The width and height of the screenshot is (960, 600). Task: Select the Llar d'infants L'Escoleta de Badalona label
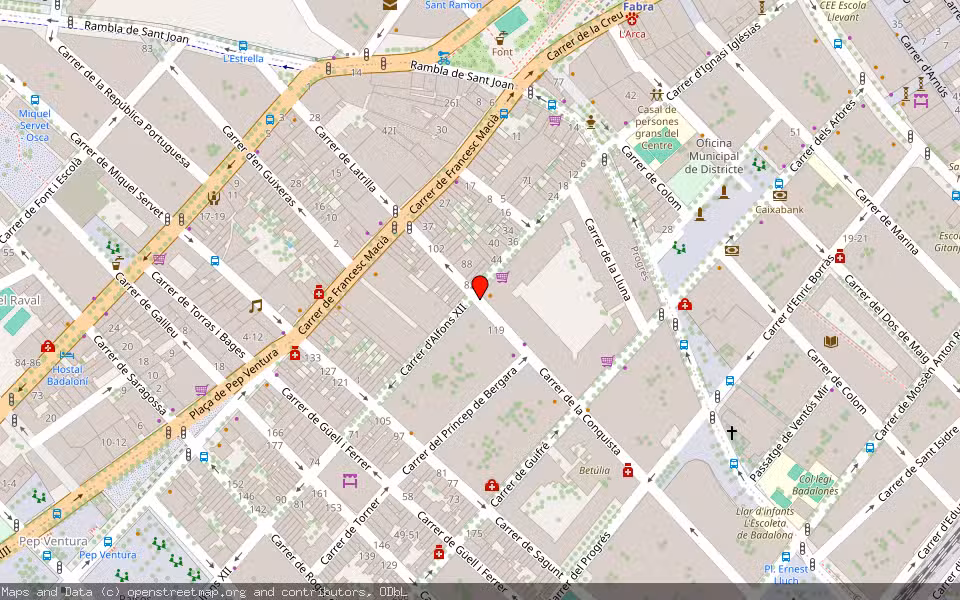pyautogui.click(x=765, y=523)
